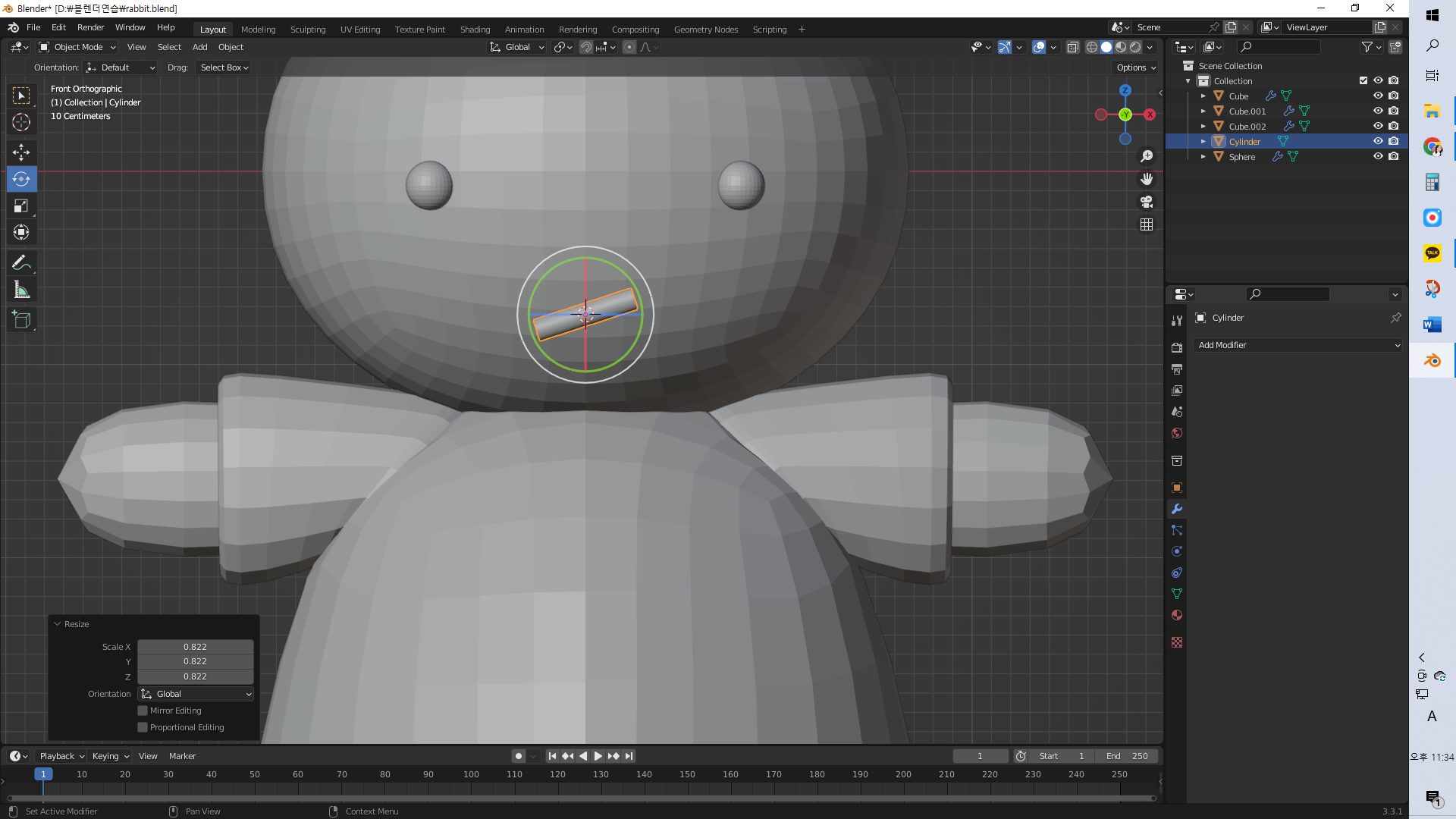Screen dimensions: 1456x819
Task: Open the Object Data properties tab
Action: click(1177, 594)
